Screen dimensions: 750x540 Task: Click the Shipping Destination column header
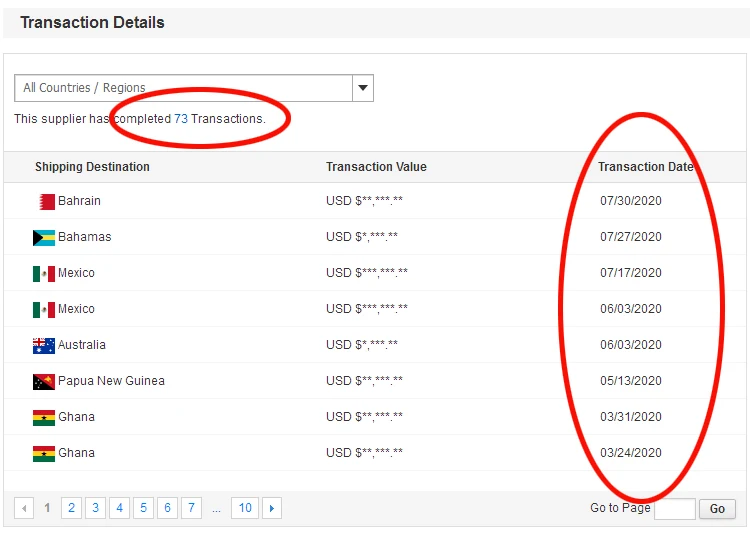pyautogui.click(x=92, y=167)
